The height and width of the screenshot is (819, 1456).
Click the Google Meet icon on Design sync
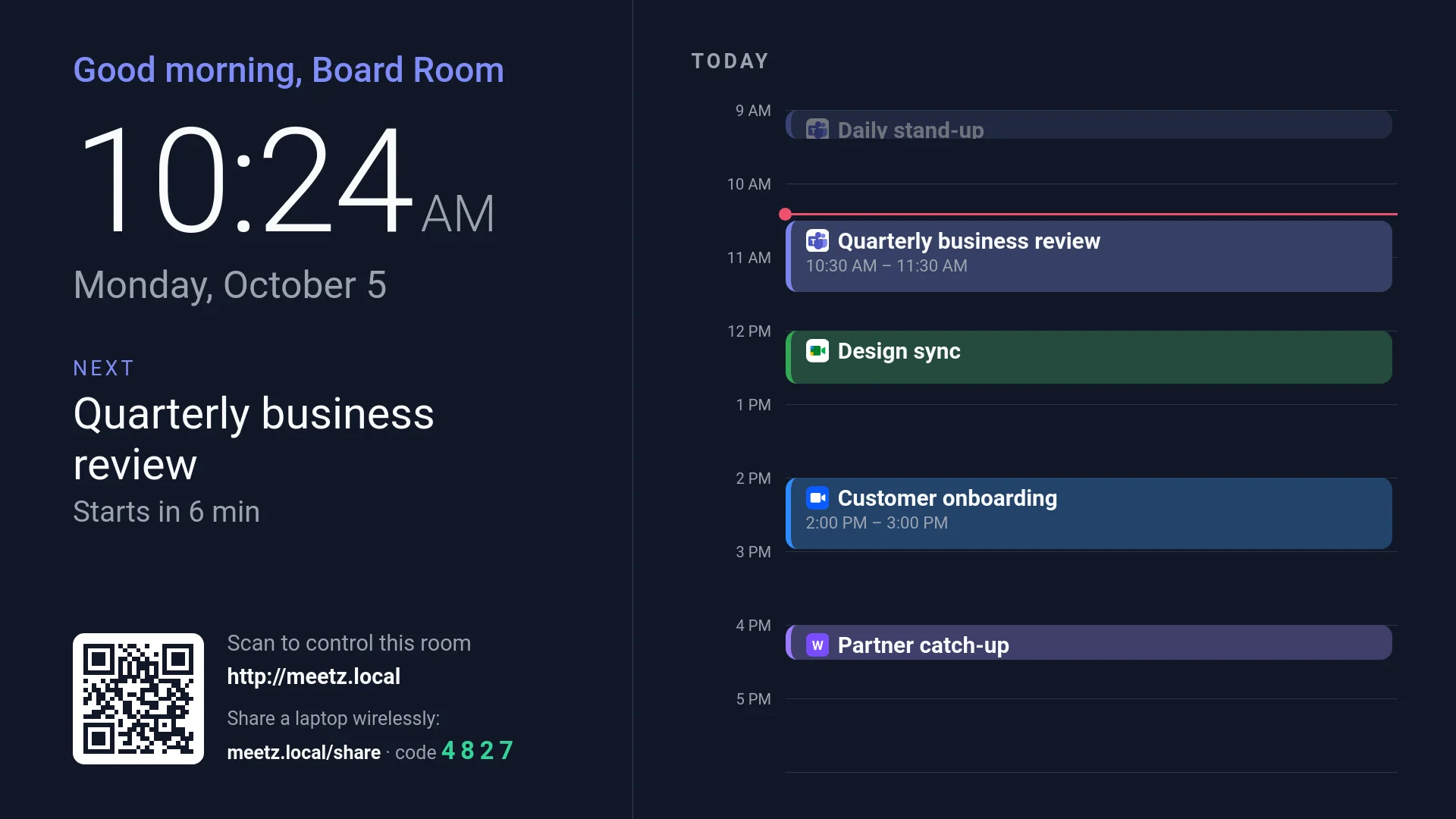[817, 350]
